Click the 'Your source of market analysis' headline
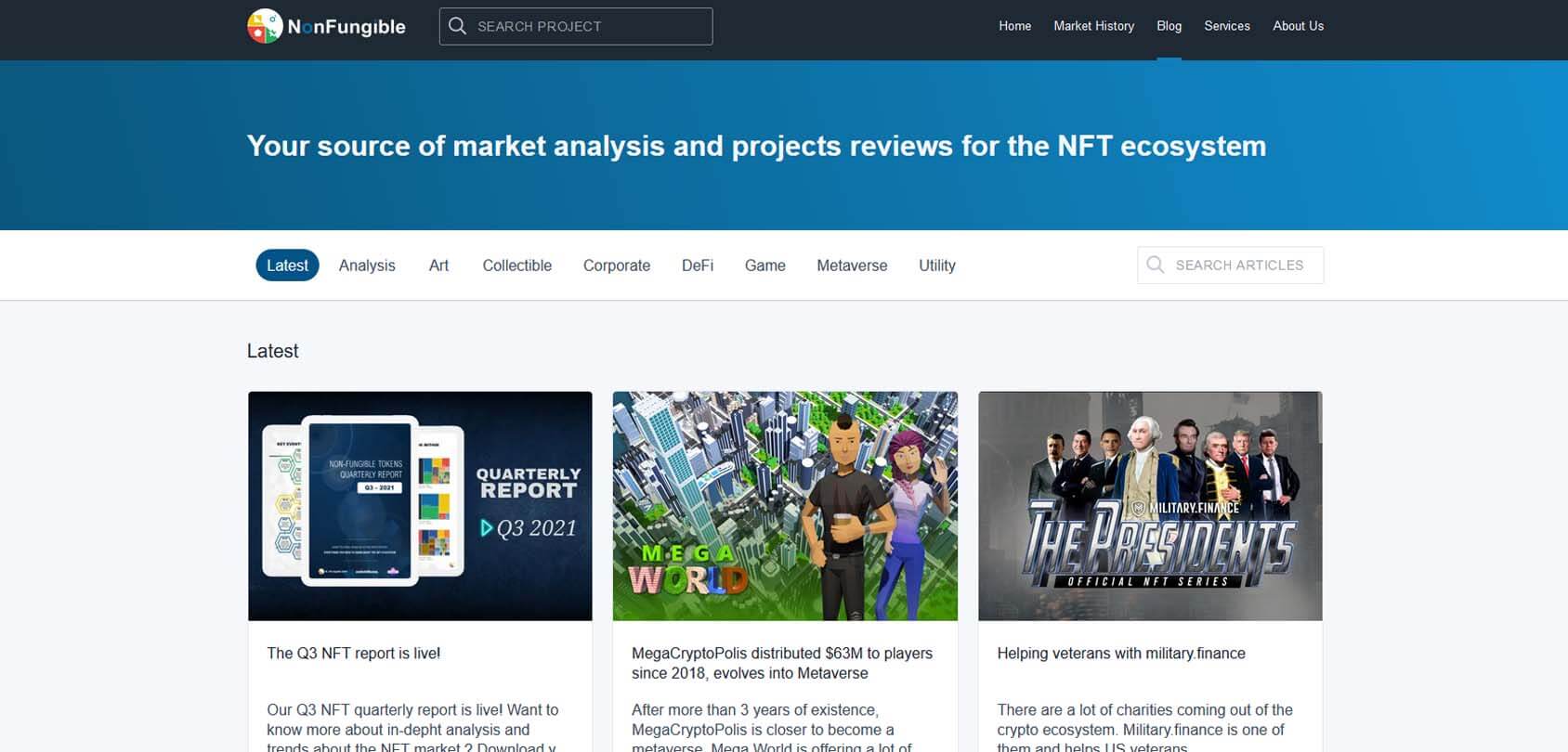This screenshot has height=752, width=1568. 756,146
